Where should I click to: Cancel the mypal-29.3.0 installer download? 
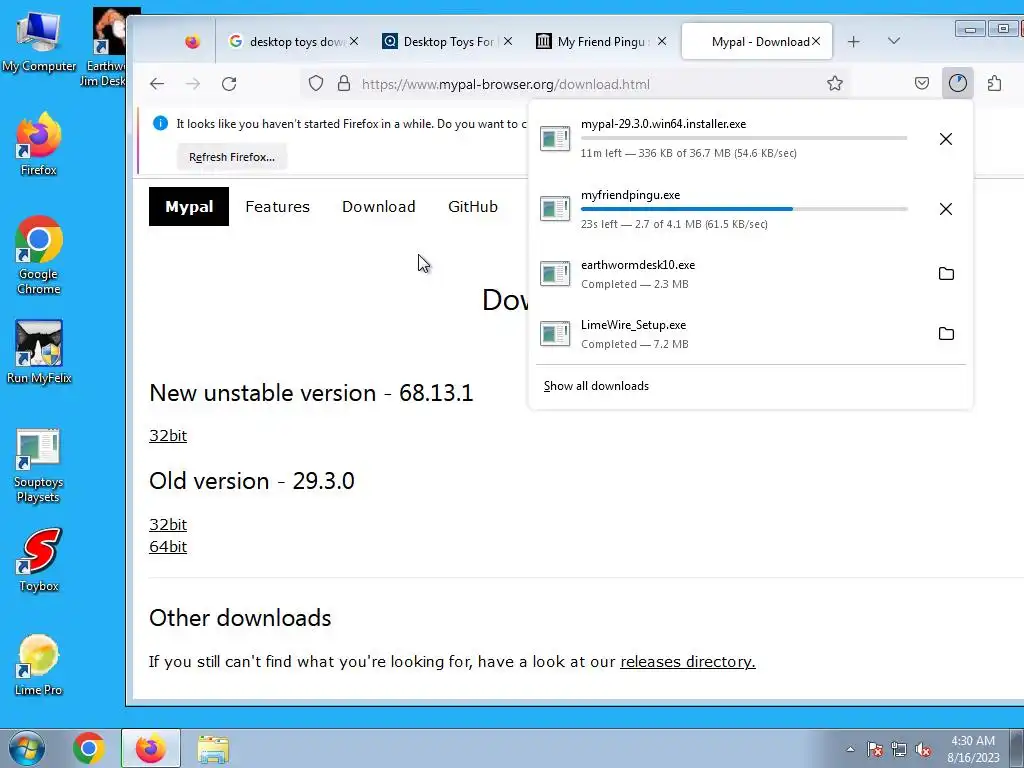[x=946, y=138]
